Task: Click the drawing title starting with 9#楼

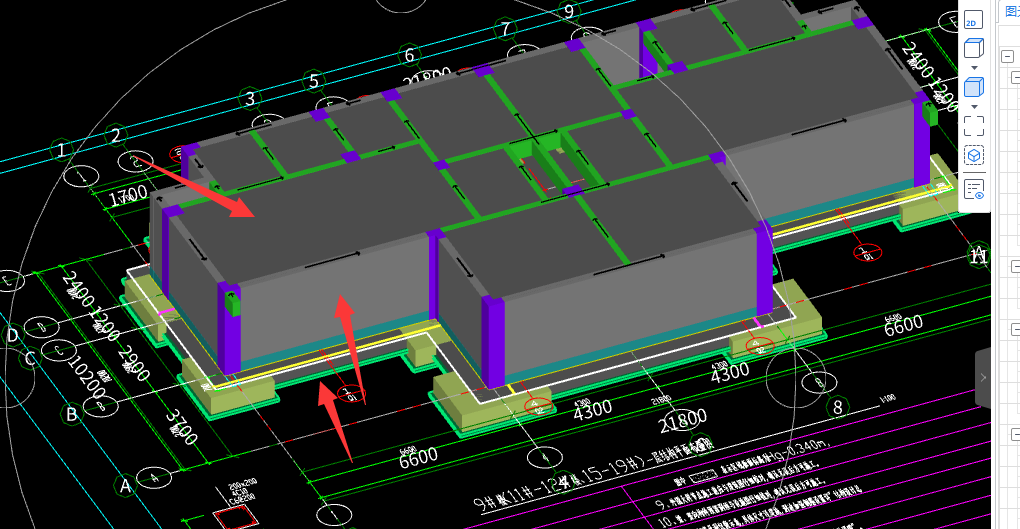Action: (592, 477)
